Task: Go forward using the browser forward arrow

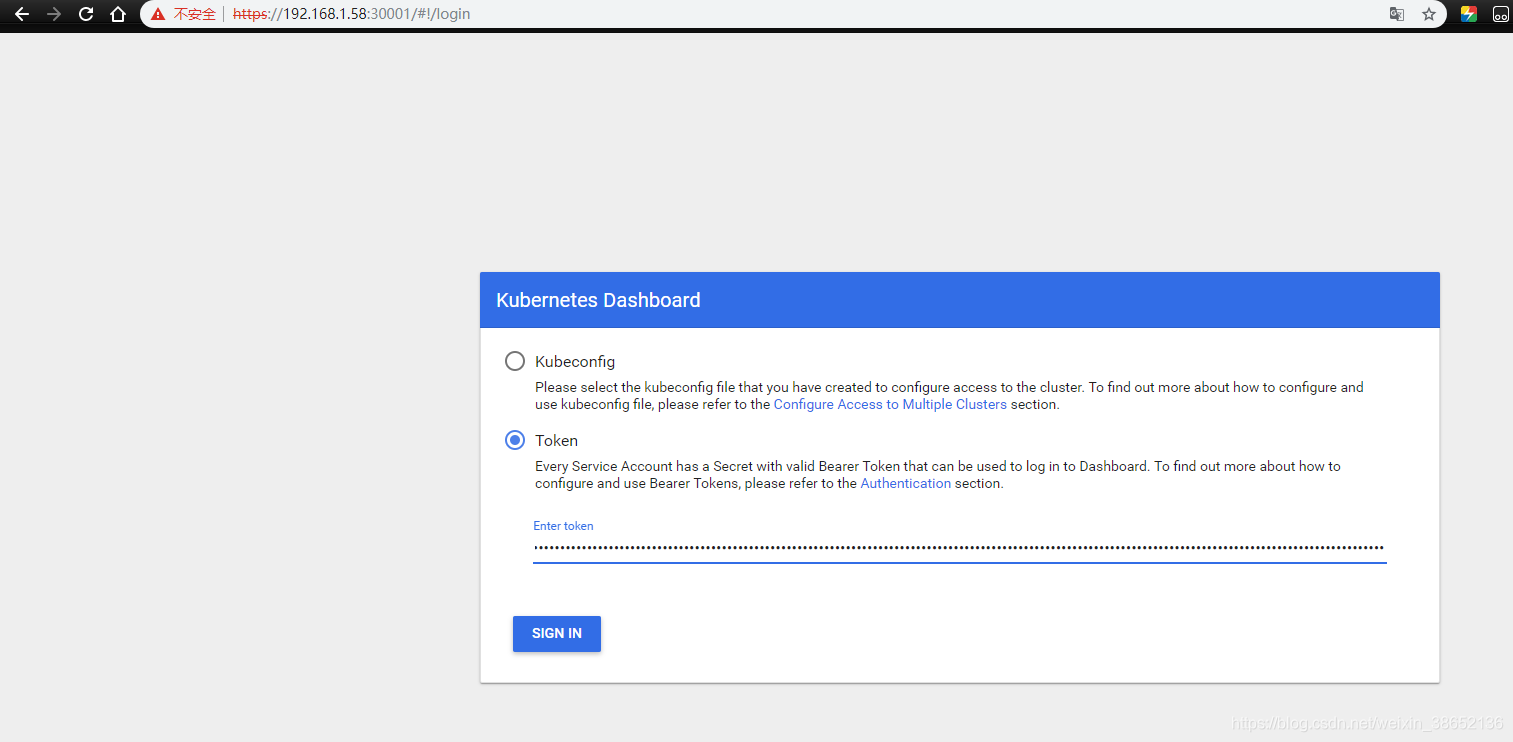Action: click(54, 14)
